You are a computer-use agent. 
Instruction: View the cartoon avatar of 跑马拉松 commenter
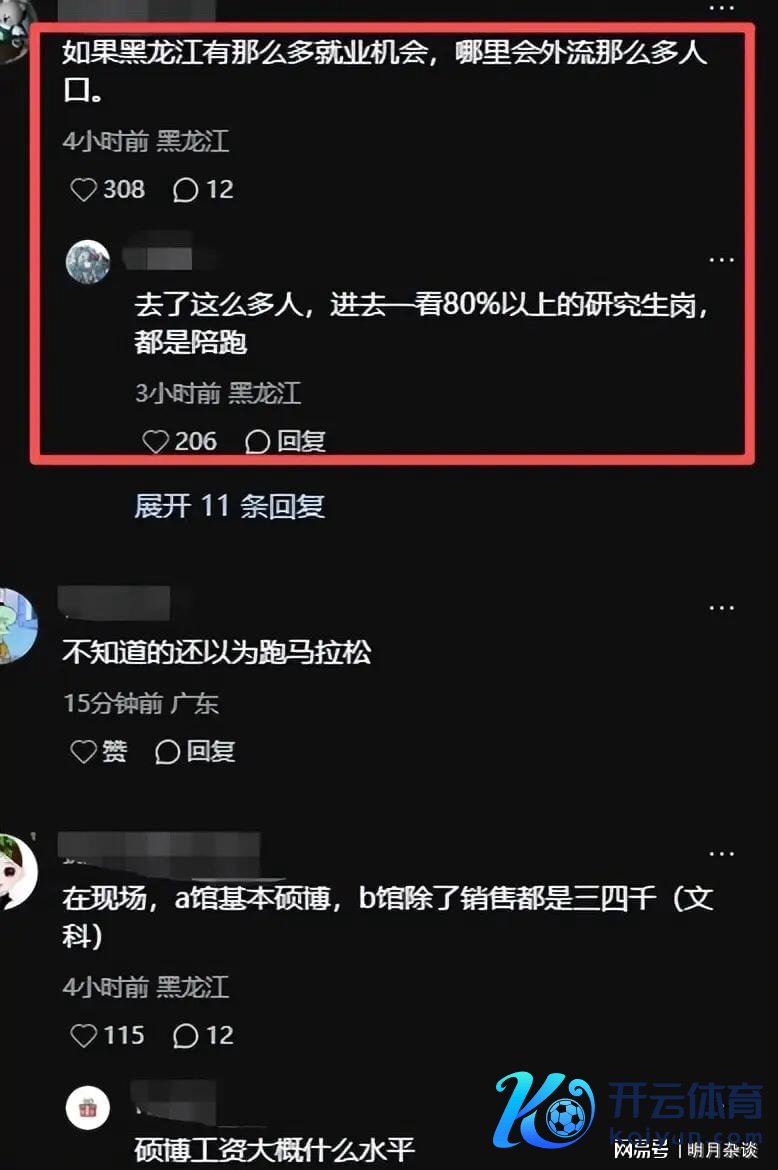click(16, 625)
